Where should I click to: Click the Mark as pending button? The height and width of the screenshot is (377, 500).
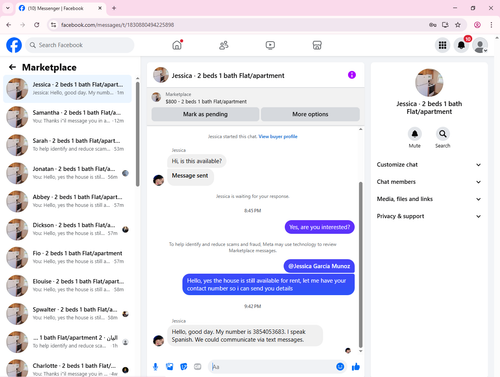tap(205, 114)
